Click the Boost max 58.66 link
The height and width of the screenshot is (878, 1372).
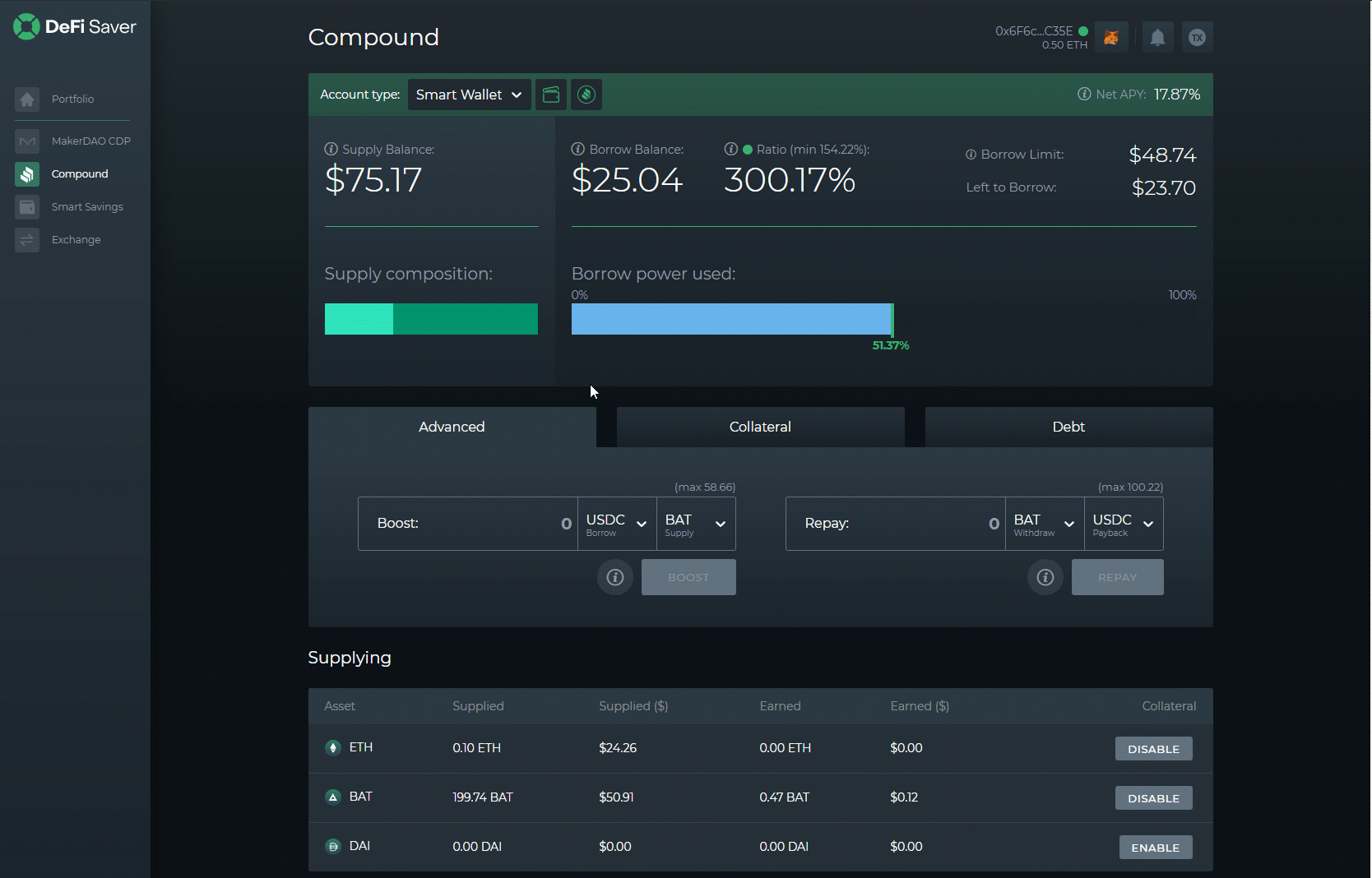pos(705,487)
